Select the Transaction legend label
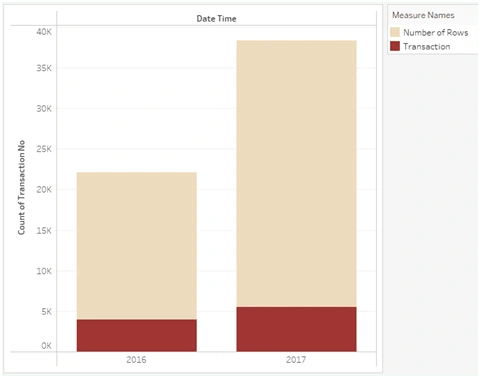Screen dimensions: 480x378 coord(427,46)
